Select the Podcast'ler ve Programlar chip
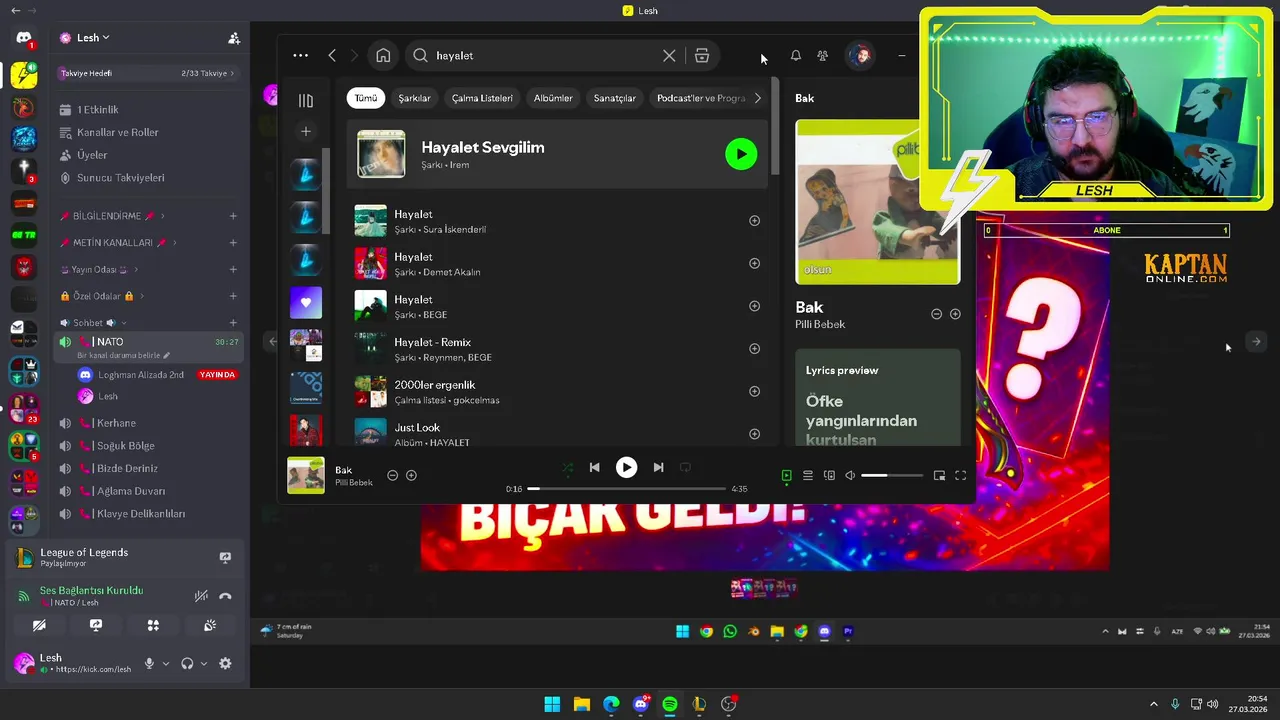Image resolution: width=1280 pixels, height=720 pixels. tap(700, 98)
